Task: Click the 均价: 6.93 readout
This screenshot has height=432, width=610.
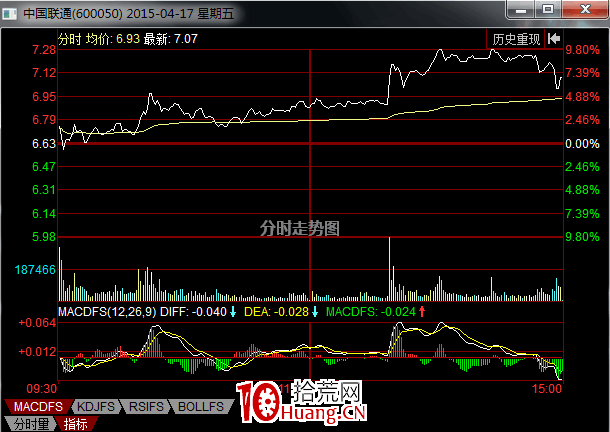Action: tap(113, 39)
